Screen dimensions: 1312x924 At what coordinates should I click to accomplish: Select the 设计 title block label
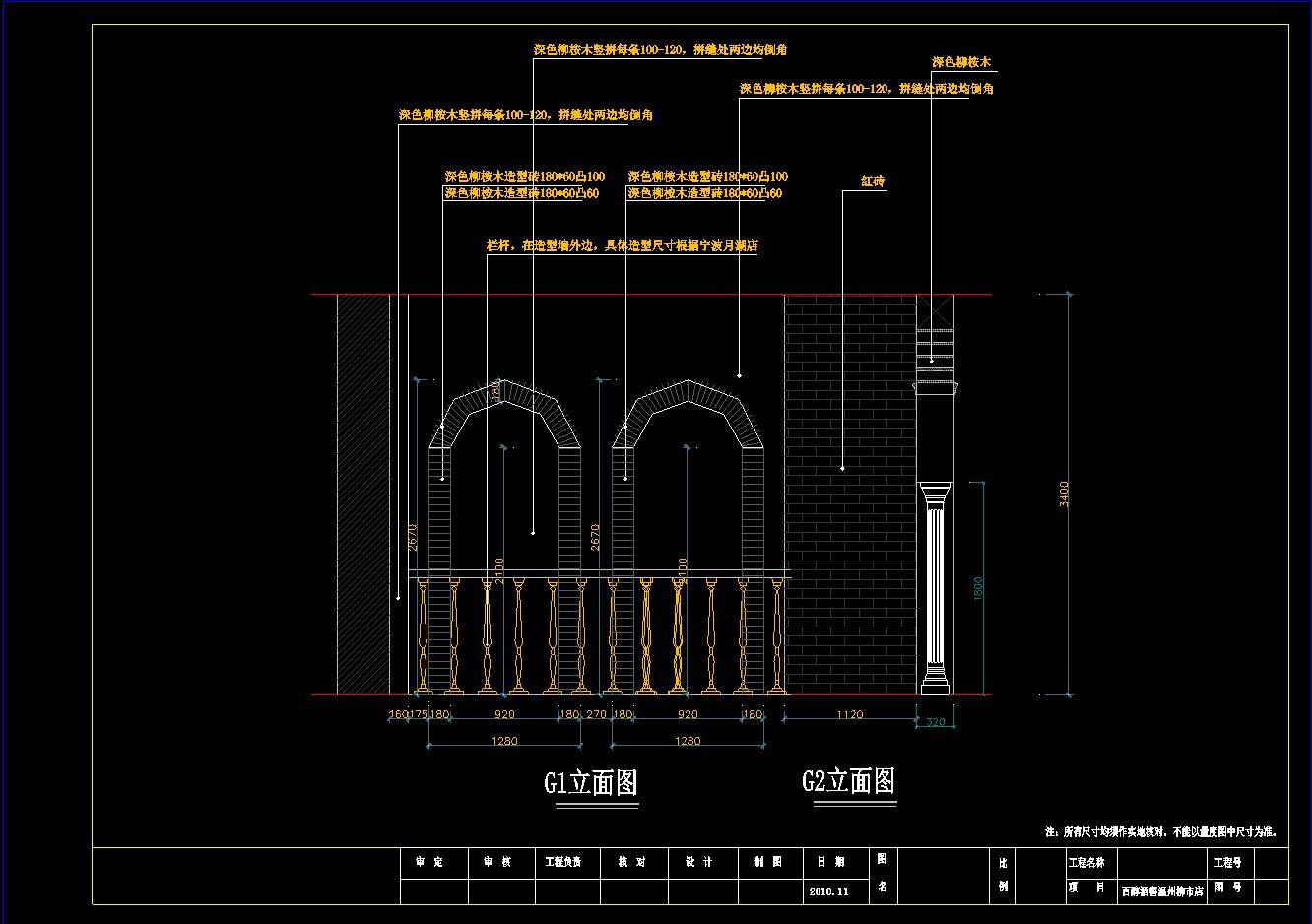tap(698, 862)
